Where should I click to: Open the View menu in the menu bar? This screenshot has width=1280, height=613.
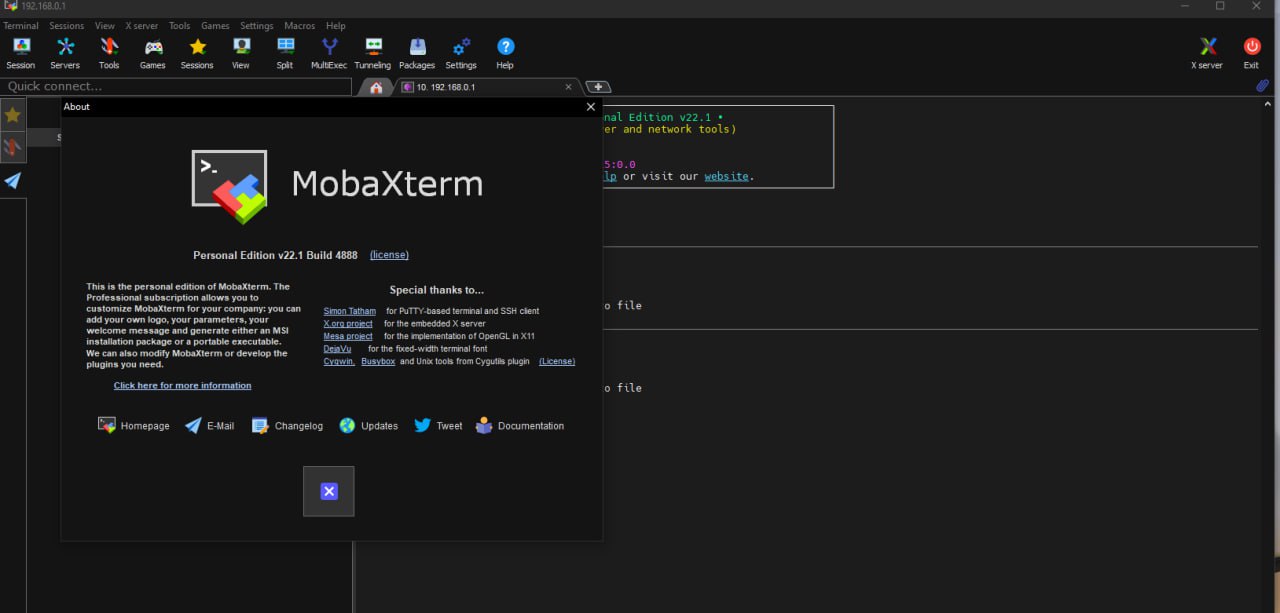point(105,26)
